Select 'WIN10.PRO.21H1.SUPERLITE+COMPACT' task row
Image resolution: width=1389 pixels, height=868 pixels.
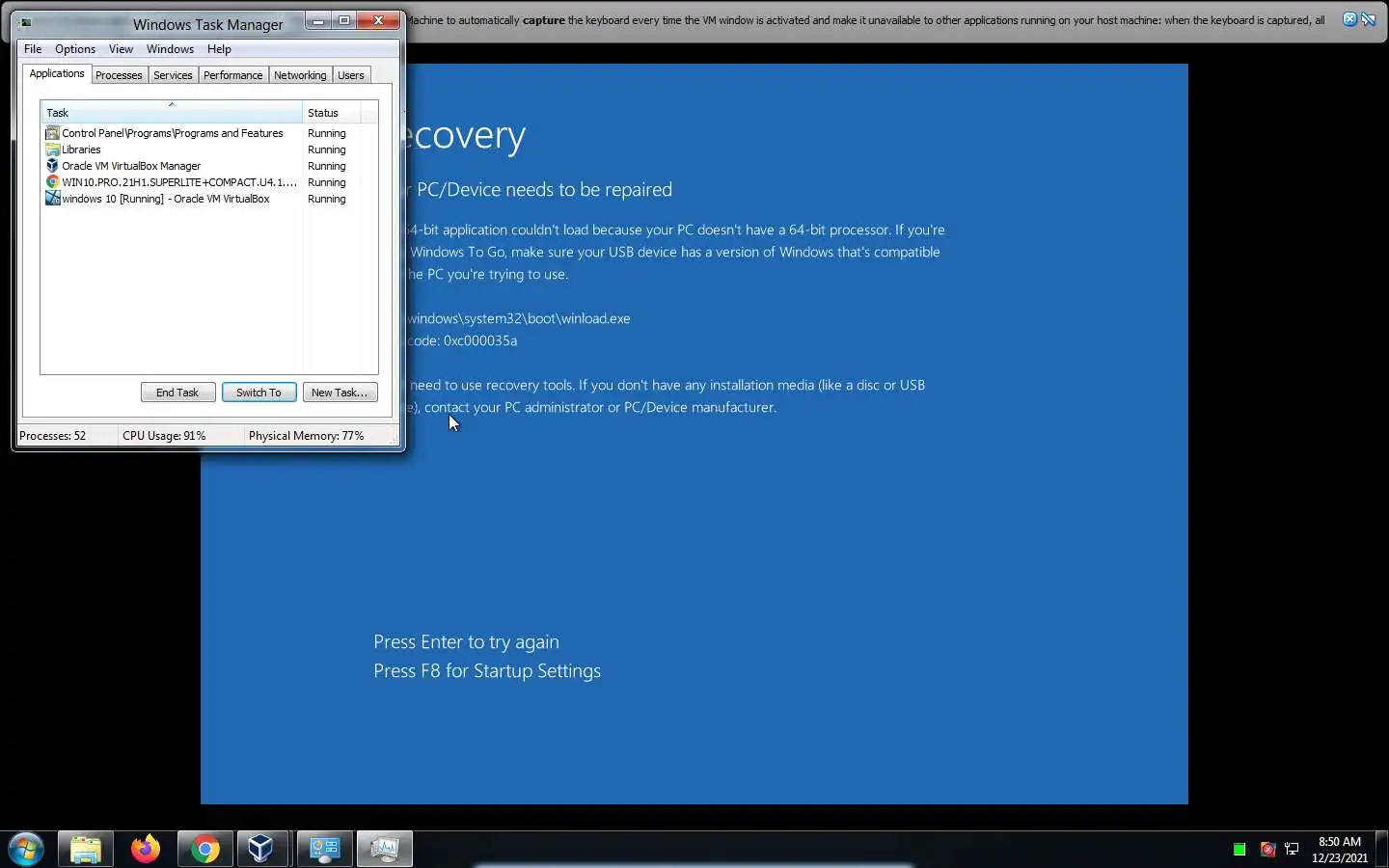pos(203,182)
